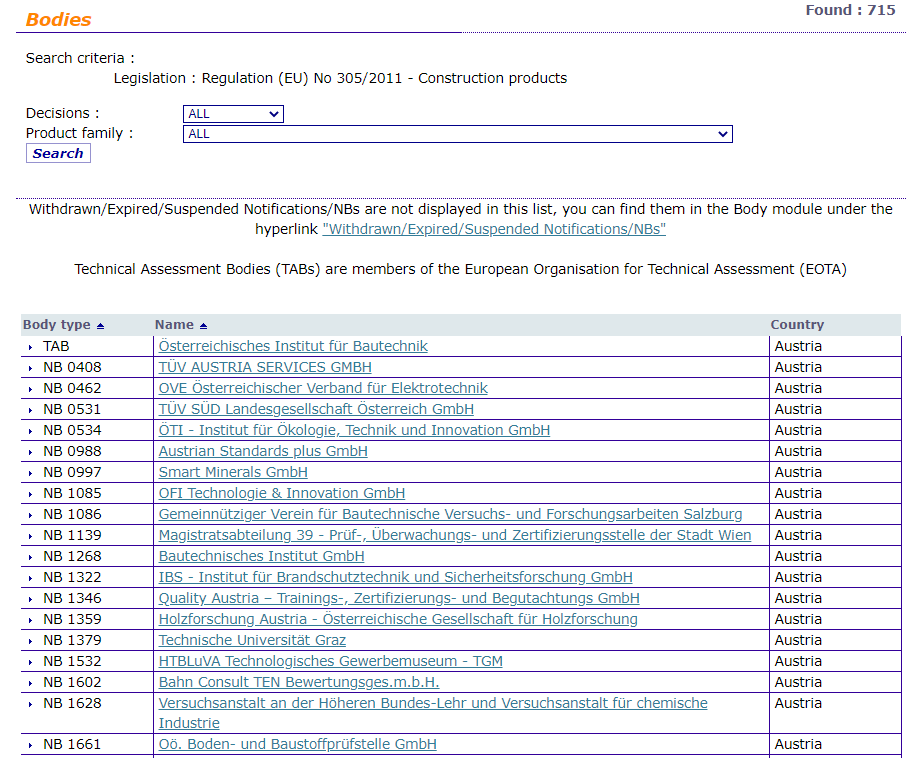Expand the TAB row arrow
This screenshot has height=758, width=908.
click(x=31, y=347)
